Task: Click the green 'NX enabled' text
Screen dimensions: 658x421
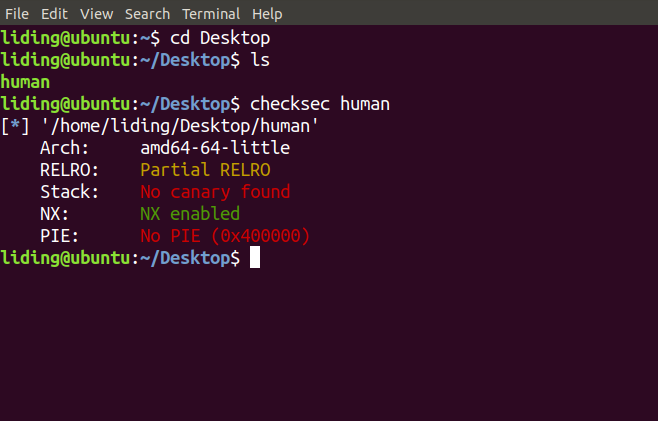Action: tap(190, 213)
